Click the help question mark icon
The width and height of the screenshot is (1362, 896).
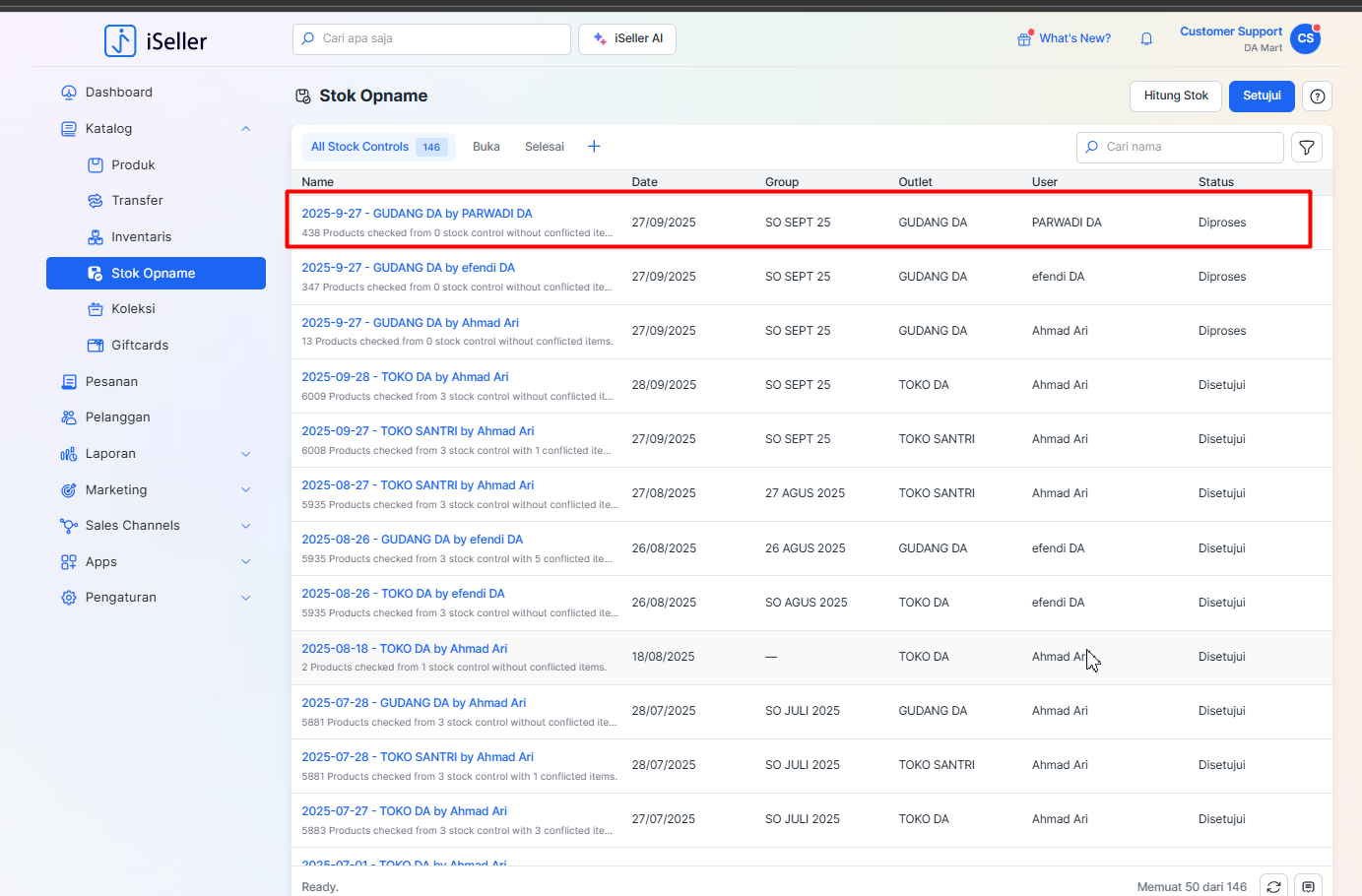(1317, 96)
